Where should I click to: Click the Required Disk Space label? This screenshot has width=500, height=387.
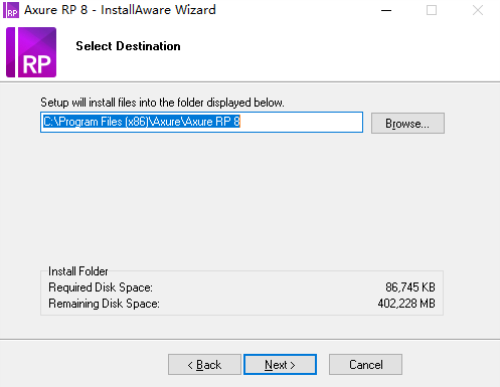point(100,287)
